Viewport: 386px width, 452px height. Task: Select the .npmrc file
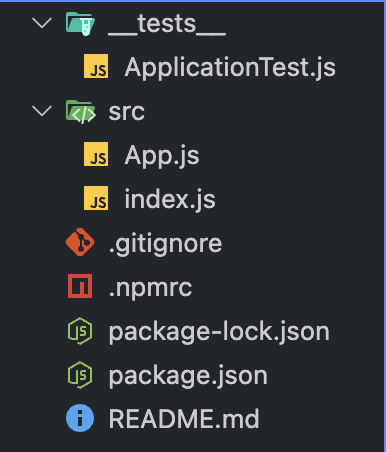tap(150, 288)
